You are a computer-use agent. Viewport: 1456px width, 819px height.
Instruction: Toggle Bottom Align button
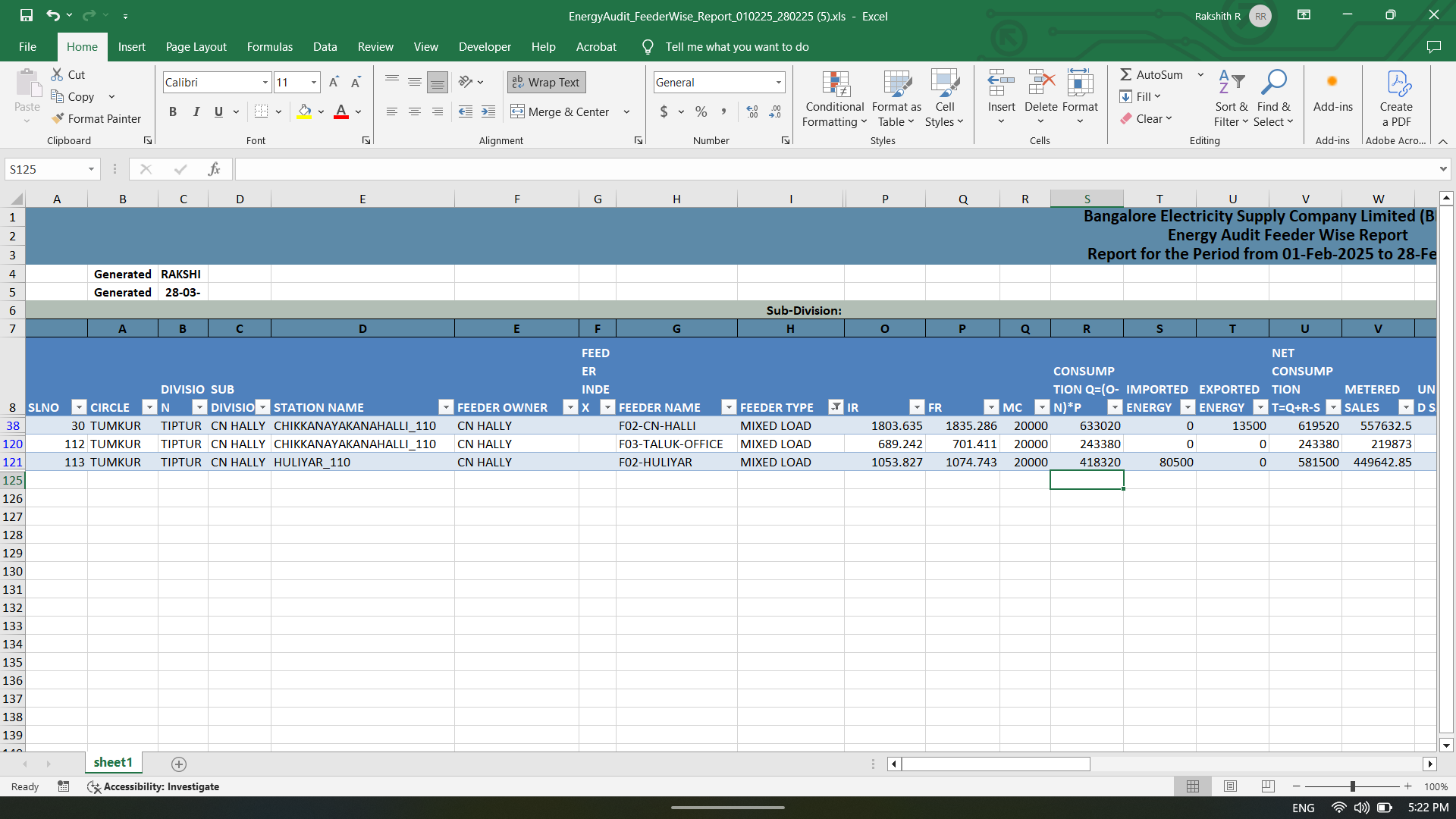[438, 82]
